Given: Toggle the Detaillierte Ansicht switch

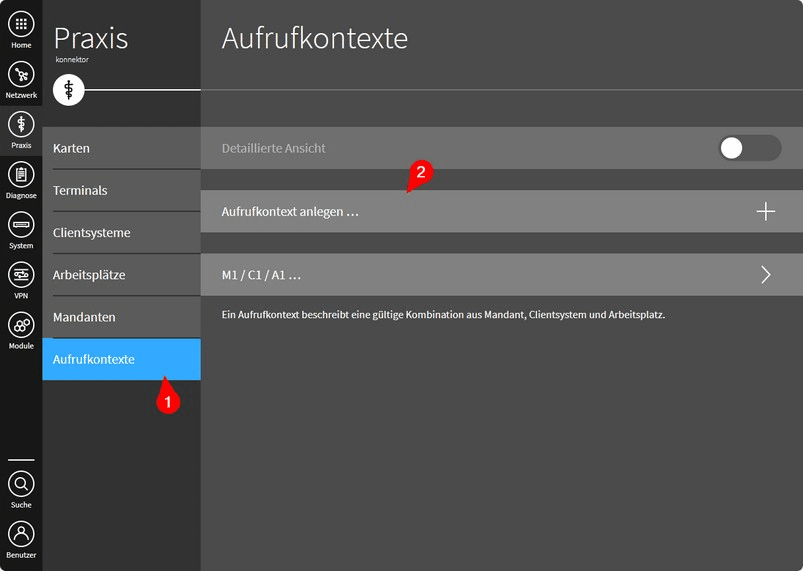Looking at the screenshot, I should (x=749, y=148).
